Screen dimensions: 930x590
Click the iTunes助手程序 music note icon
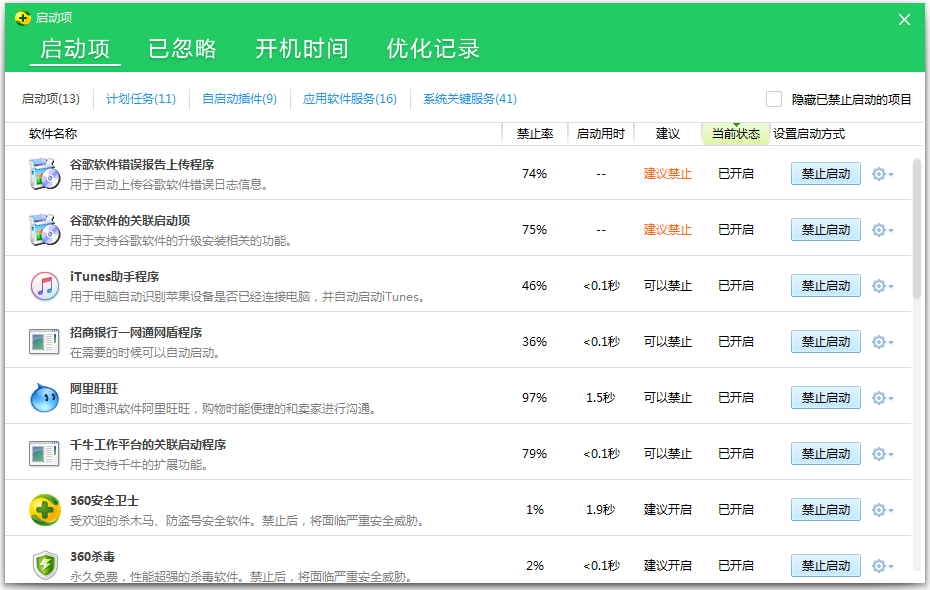pos(44,286)
